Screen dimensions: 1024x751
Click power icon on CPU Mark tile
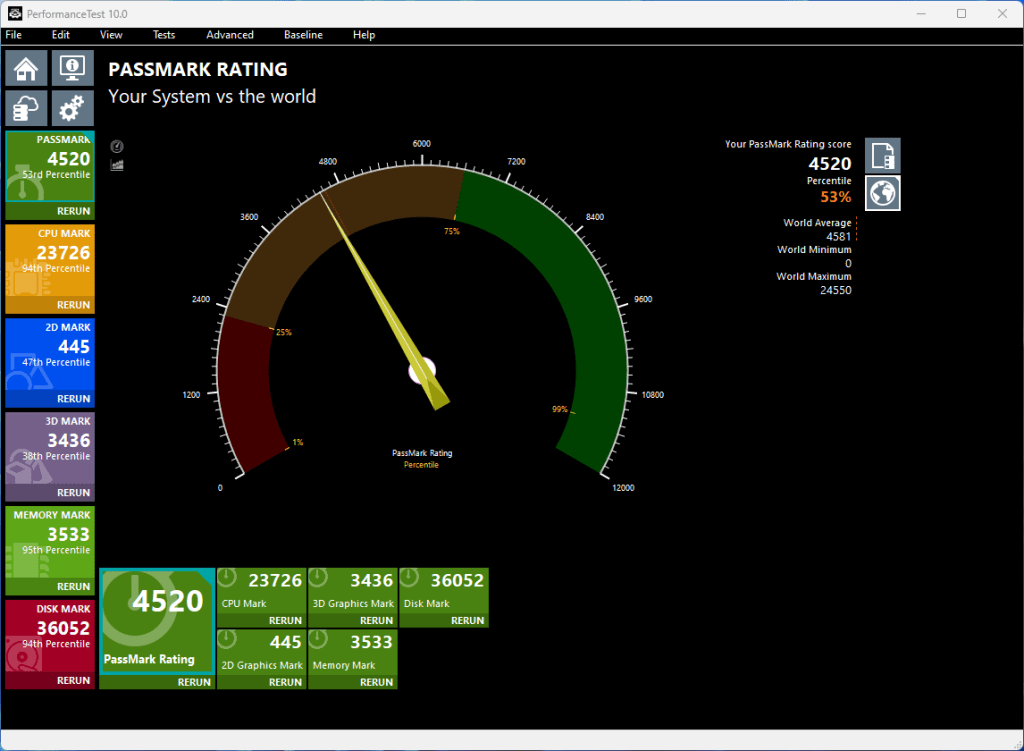coord(227,578)
